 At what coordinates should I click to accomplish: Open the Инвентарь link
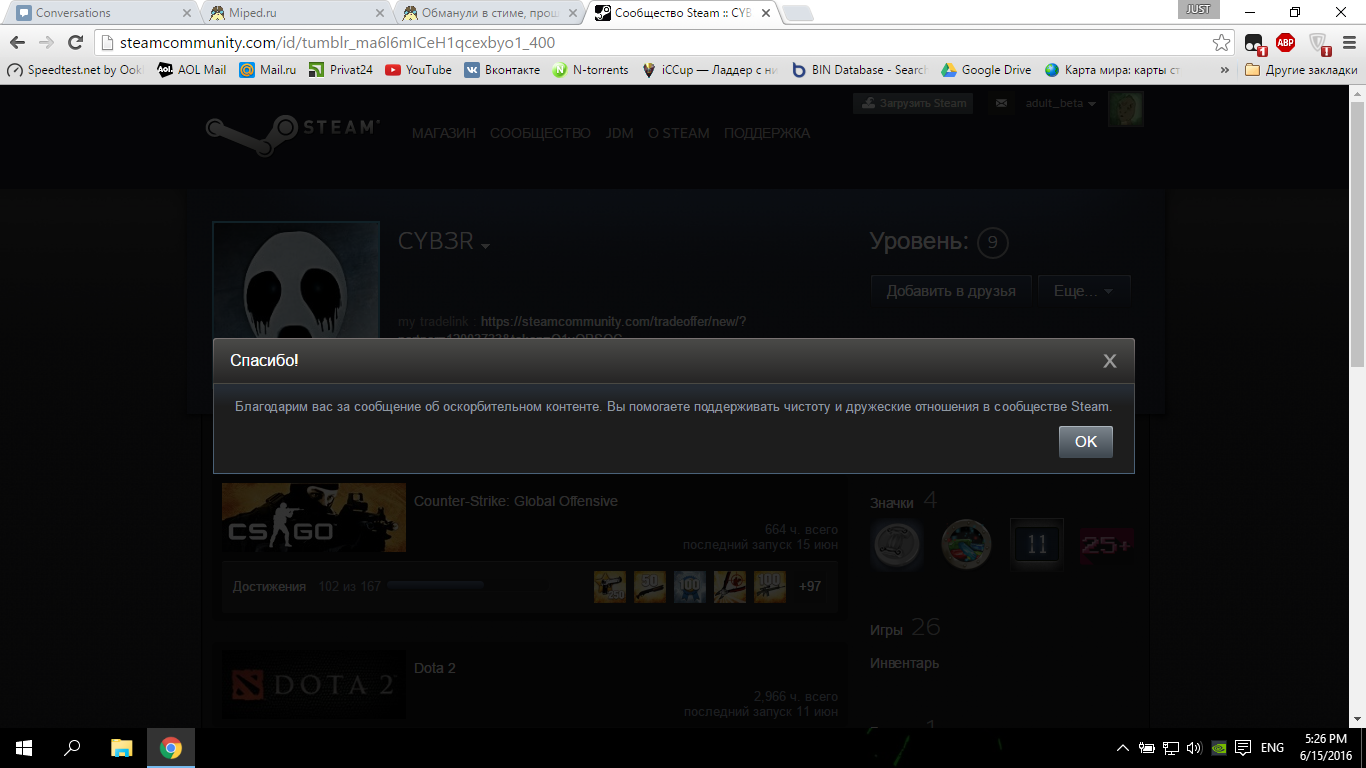coord(904,663)
